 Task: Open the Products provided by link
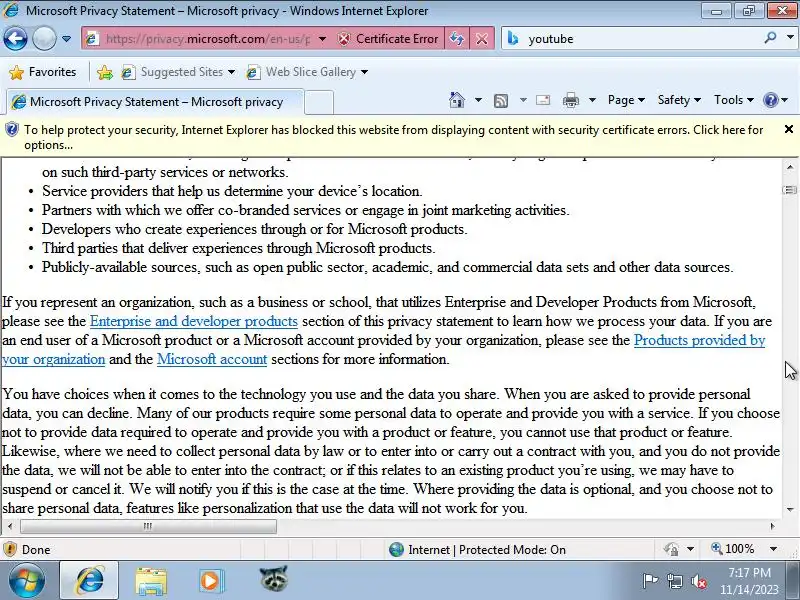[699, 340]
